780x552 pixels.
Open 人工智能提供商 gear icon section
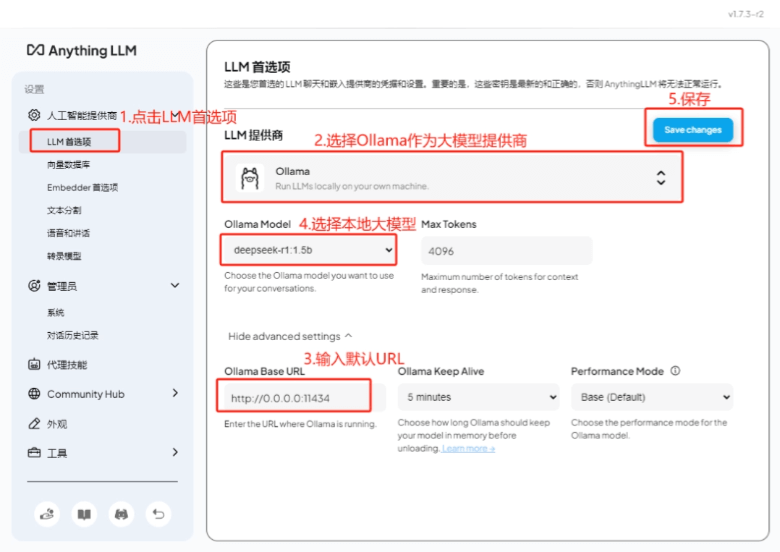pyautogui.click(x=34, y=115)
